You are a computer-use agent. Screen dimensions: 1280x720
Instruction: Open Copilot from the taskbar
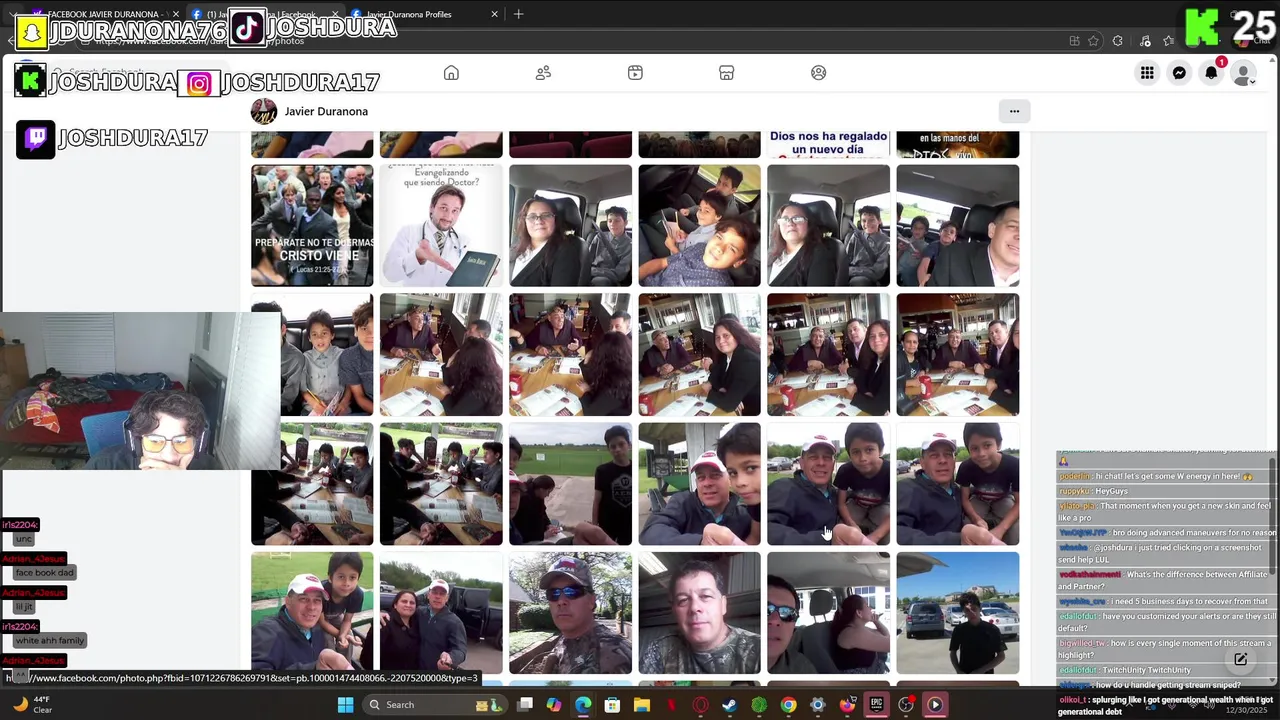(x=554, y=705)
